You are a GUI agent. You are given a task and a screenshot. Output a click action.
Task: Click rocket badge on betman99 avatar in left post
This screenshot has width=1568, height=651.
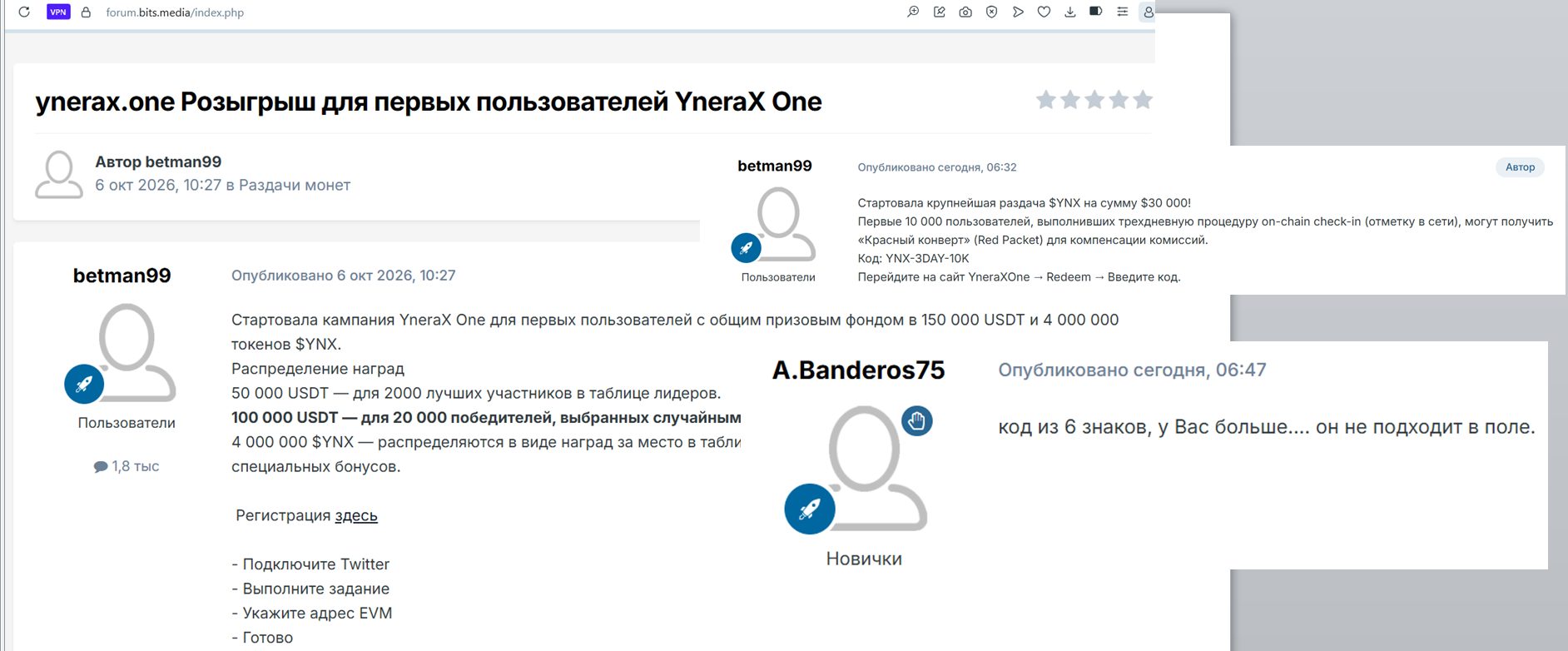(84, 385)
